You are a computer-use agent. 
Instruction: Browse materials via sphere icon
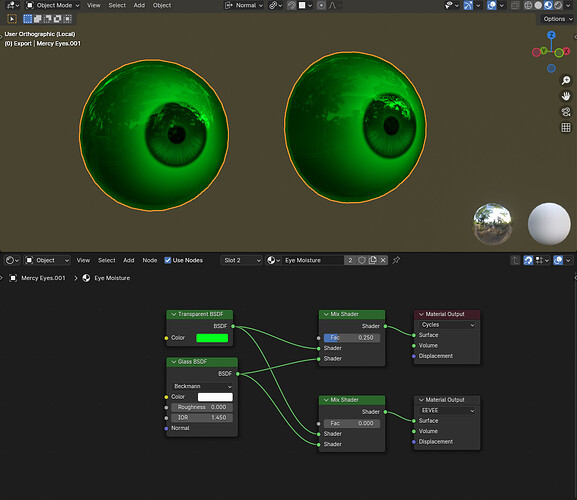(273, 260)
